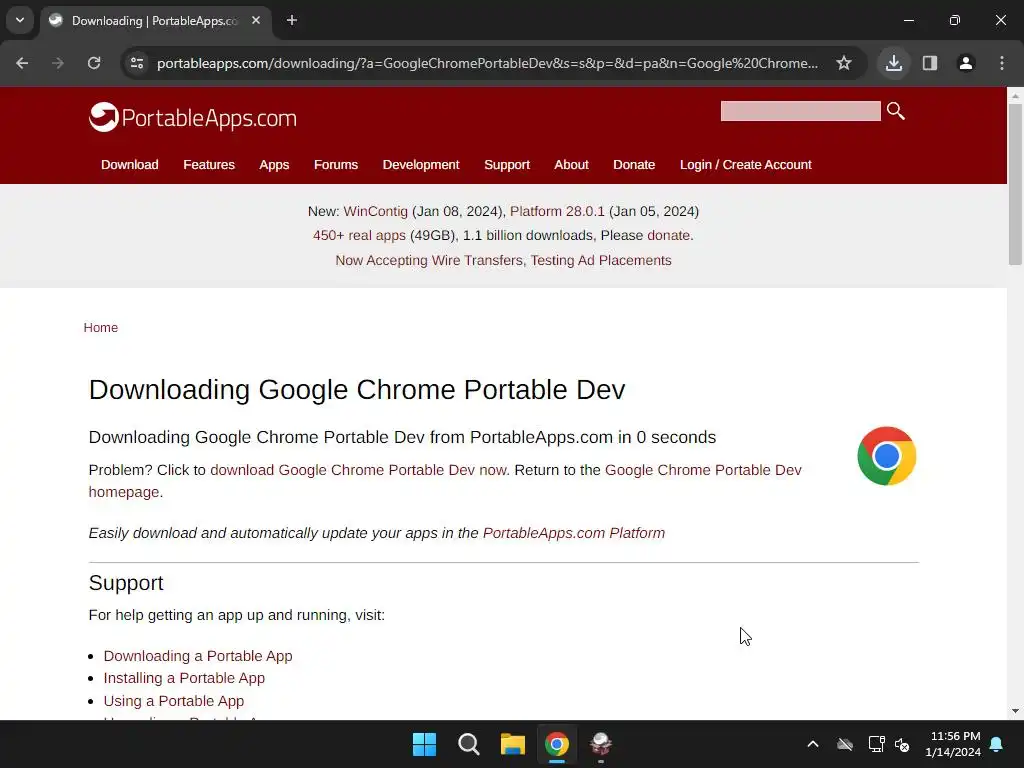
Task: Click the scrollbar down arrow
Action: [1015, 711]
